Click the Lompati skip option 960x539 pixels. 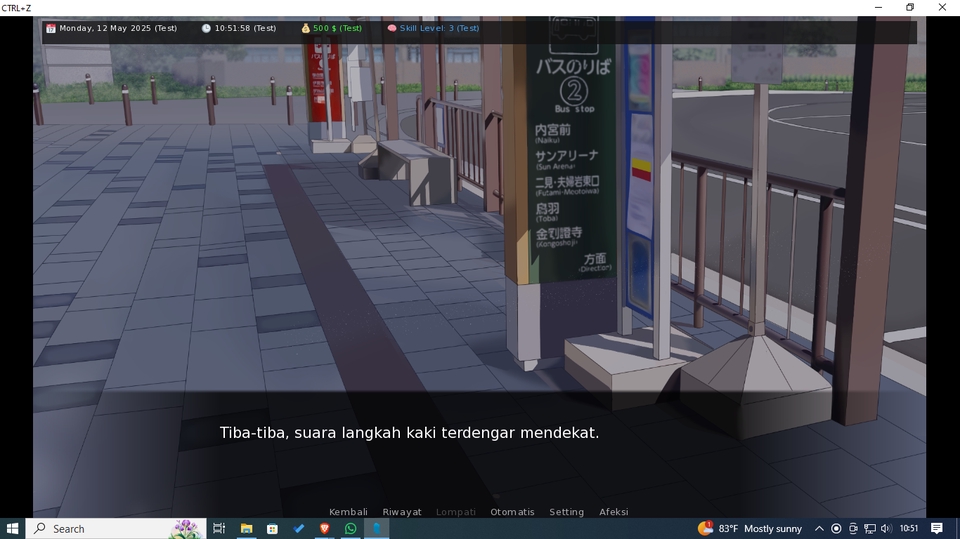tap(456, 511)
